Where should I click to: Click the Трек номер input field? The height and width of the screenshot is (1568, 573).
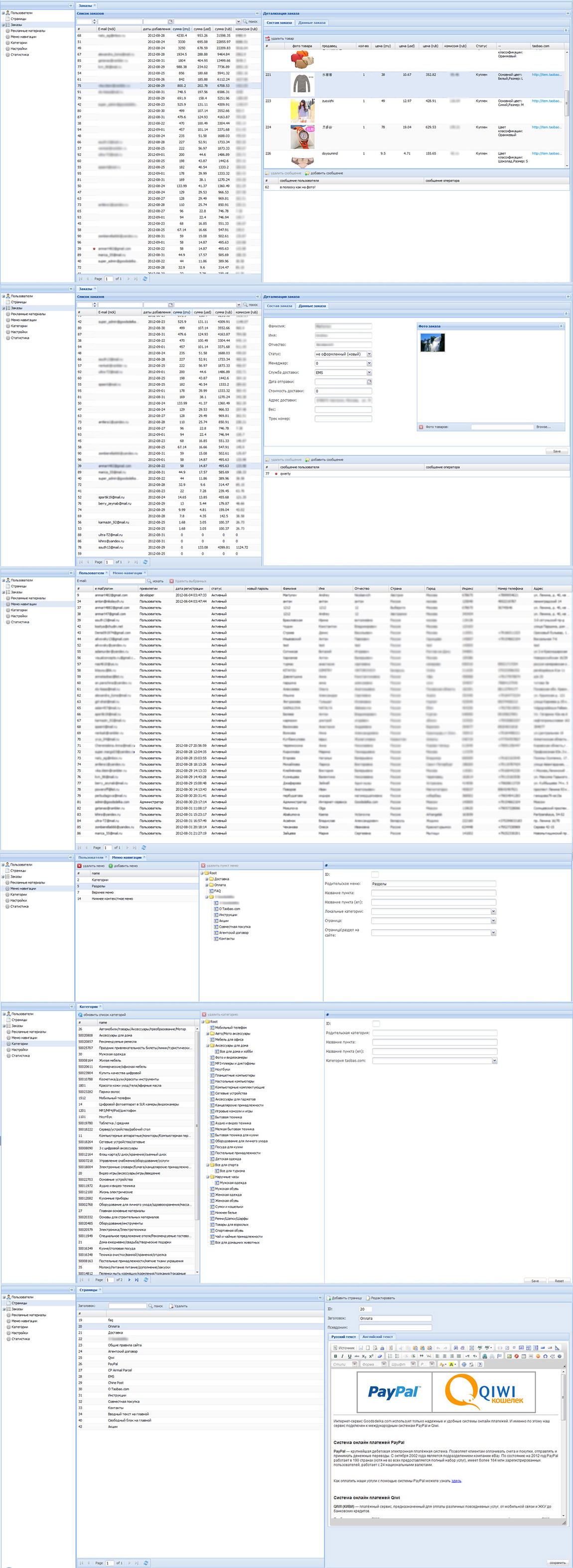pos(343,419)
